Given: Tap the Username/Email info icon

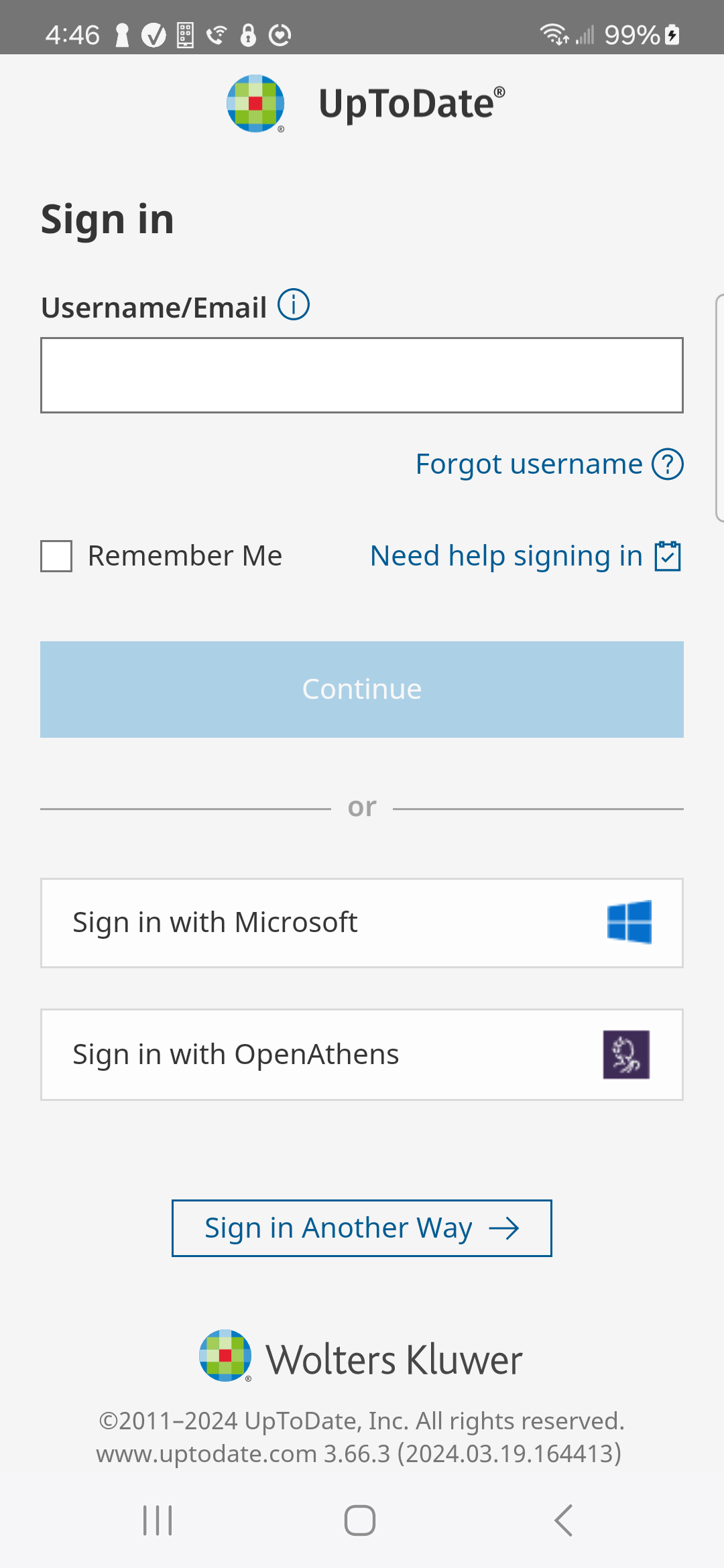Looking at the screenshot, I should tap(294, 305).
